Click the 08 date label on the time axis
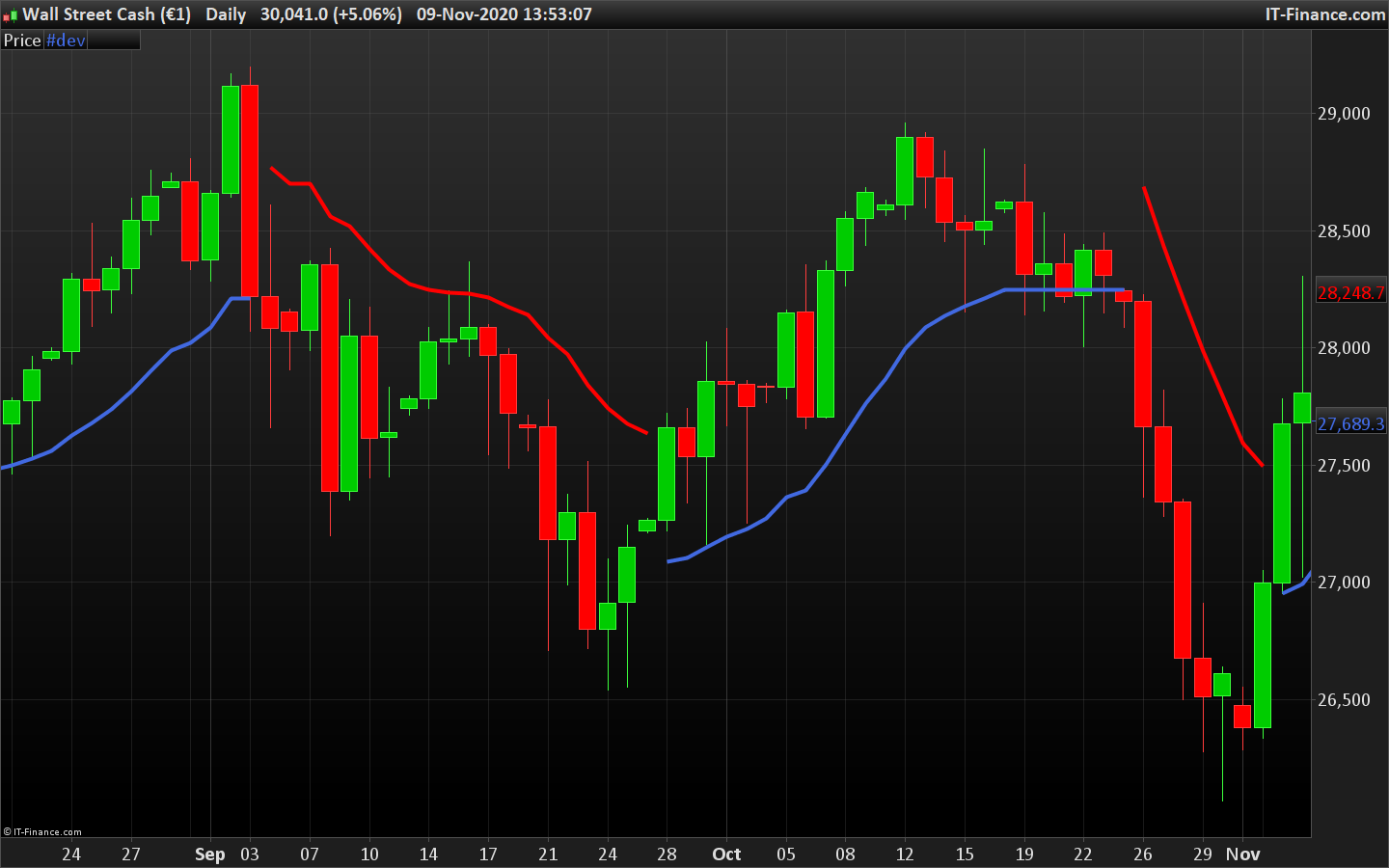 845,854
